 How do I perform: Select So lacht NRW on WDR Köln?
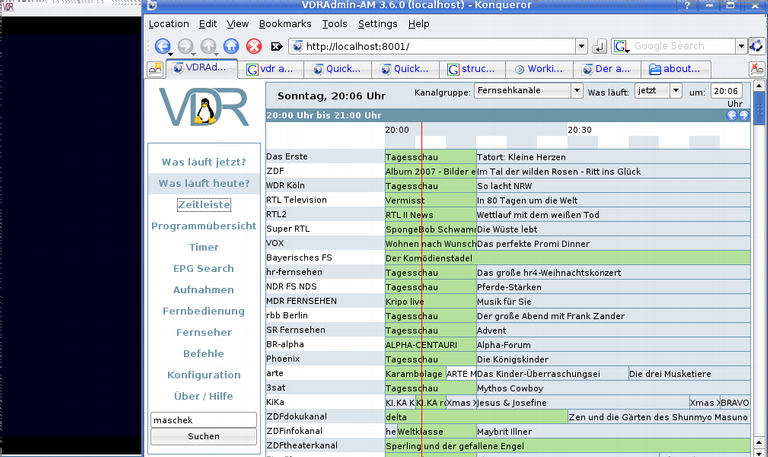point(504,186)
